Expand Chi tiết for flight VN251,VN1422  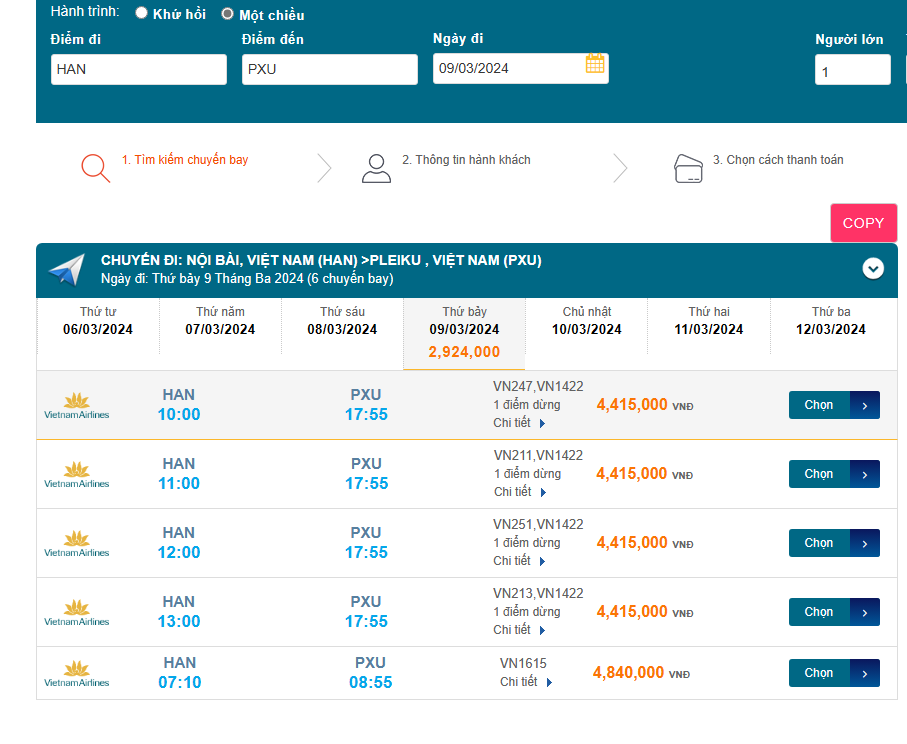520,561
